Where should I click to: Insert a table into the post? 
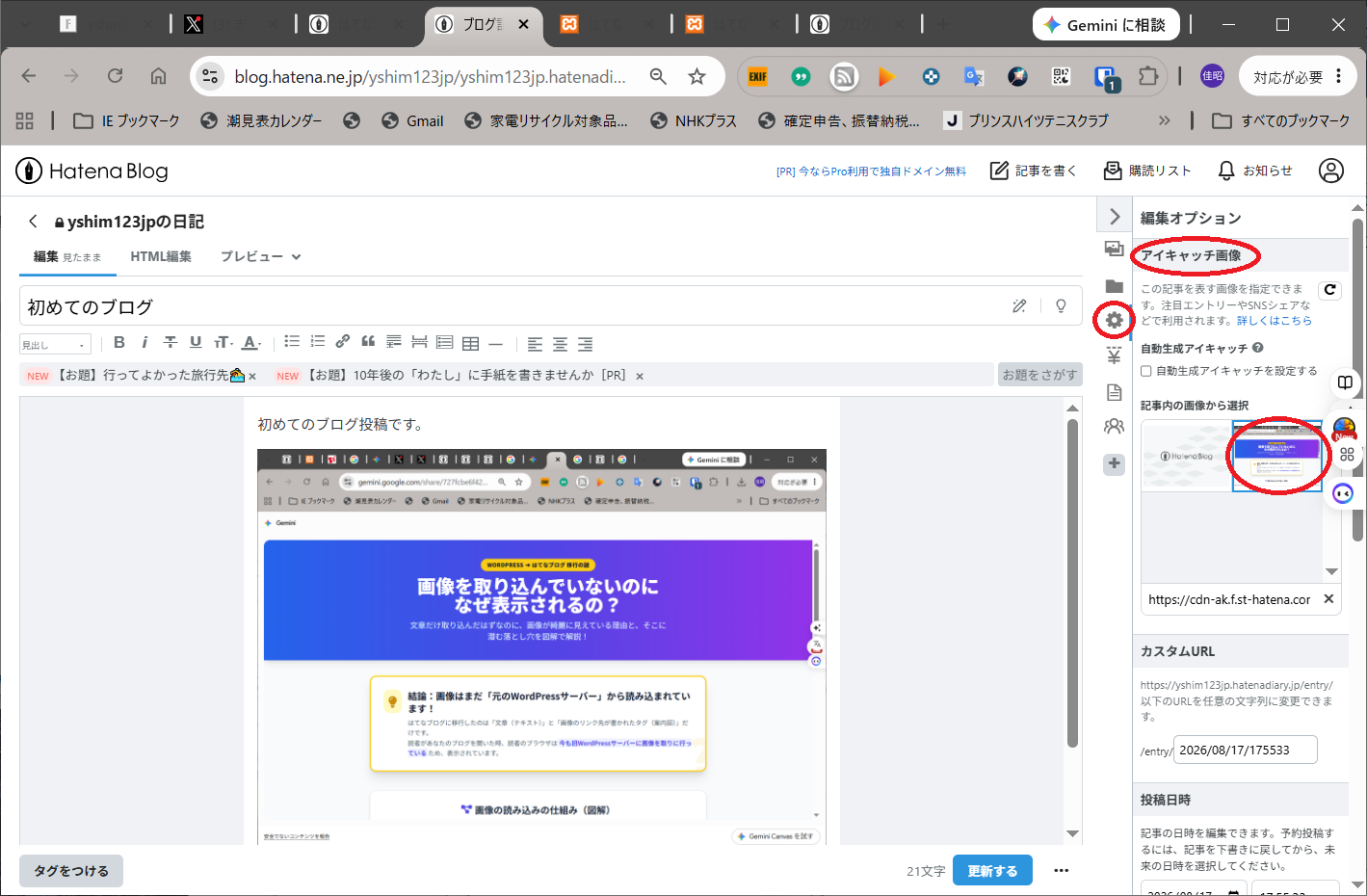[x=470, y=343]
